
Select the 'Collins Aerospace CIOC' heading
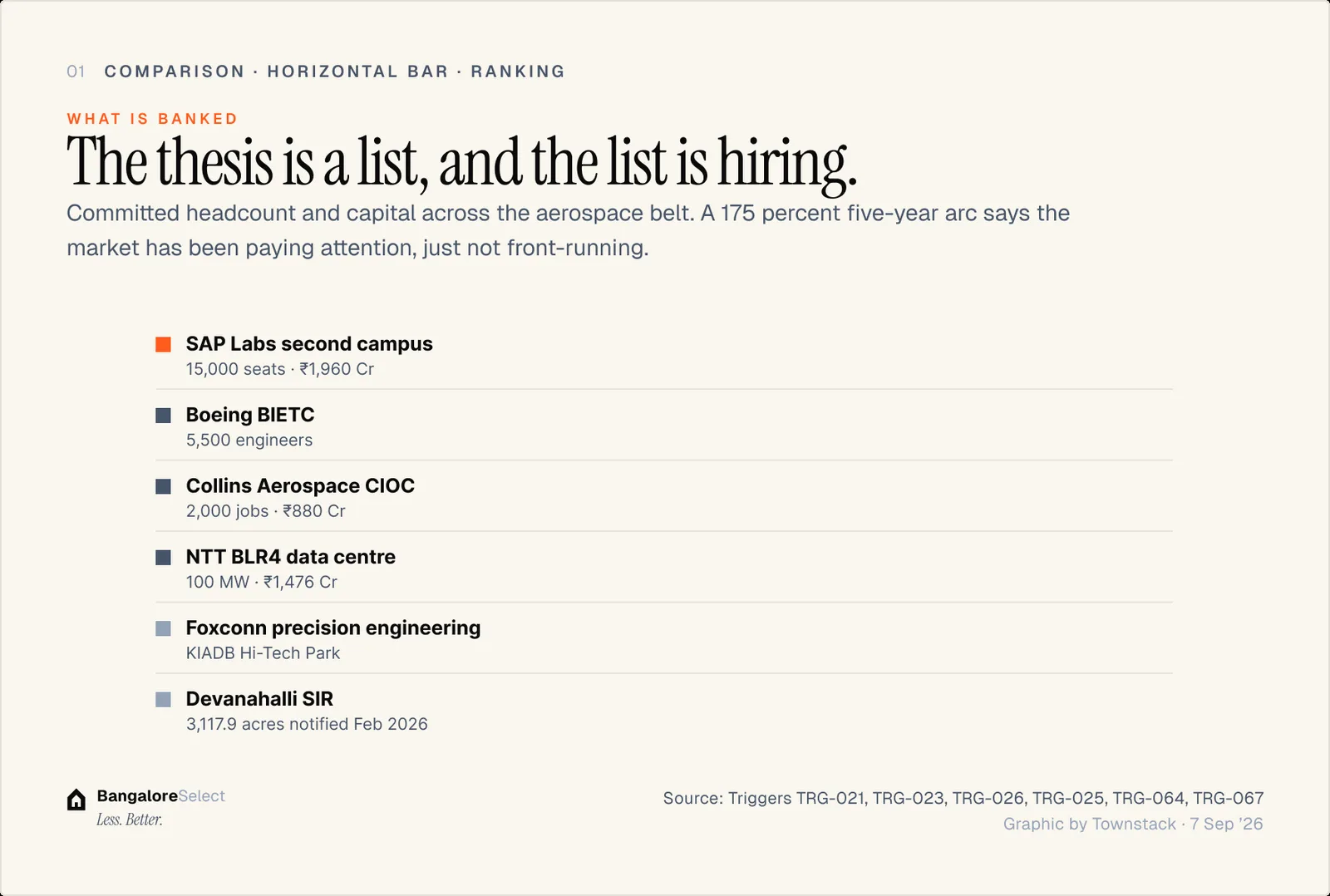click(x=300, y=486)
